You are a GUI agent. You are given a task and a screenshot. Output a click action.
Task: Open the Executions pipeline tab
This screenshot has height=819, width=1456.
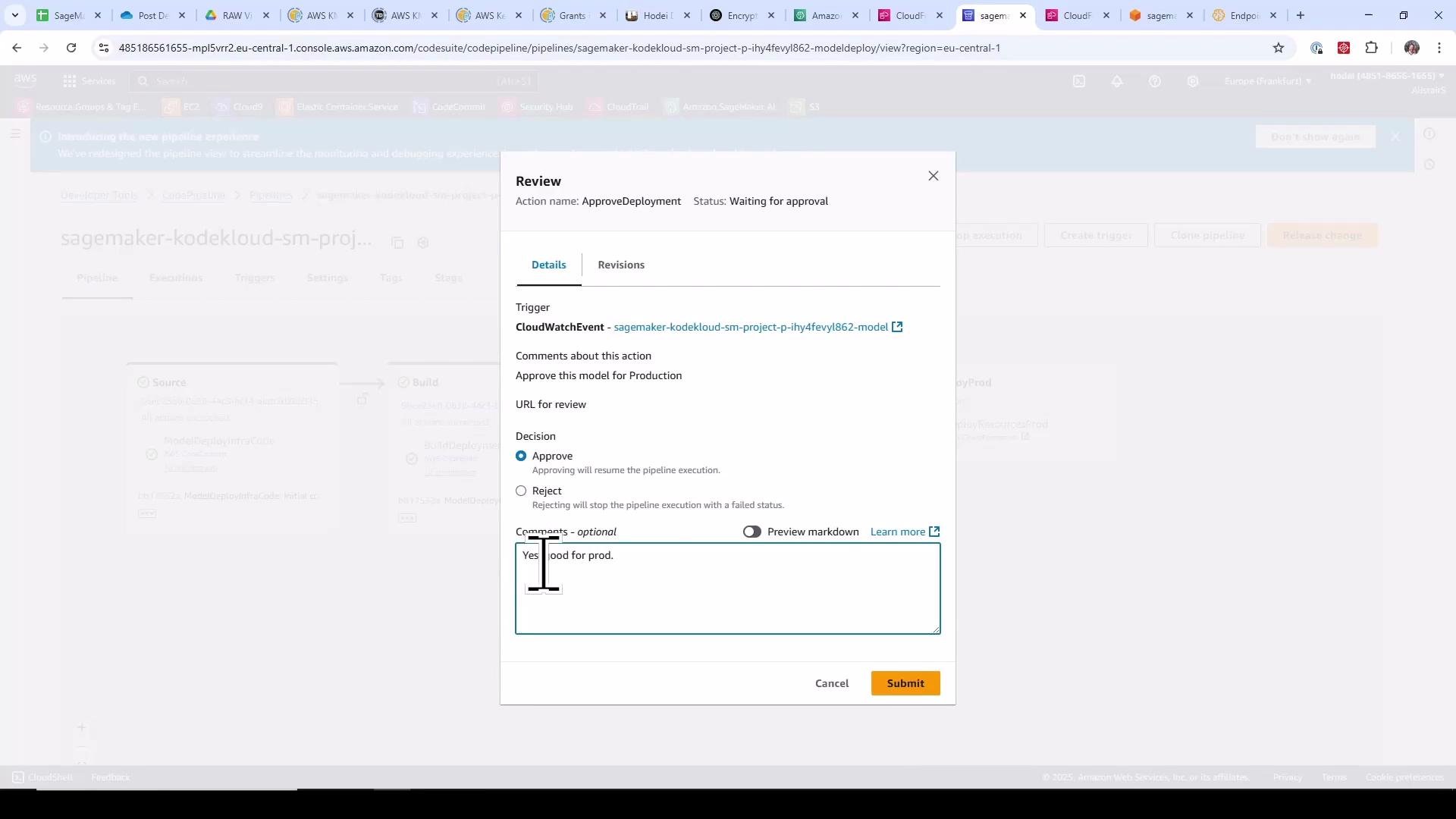tap(176, 278)
